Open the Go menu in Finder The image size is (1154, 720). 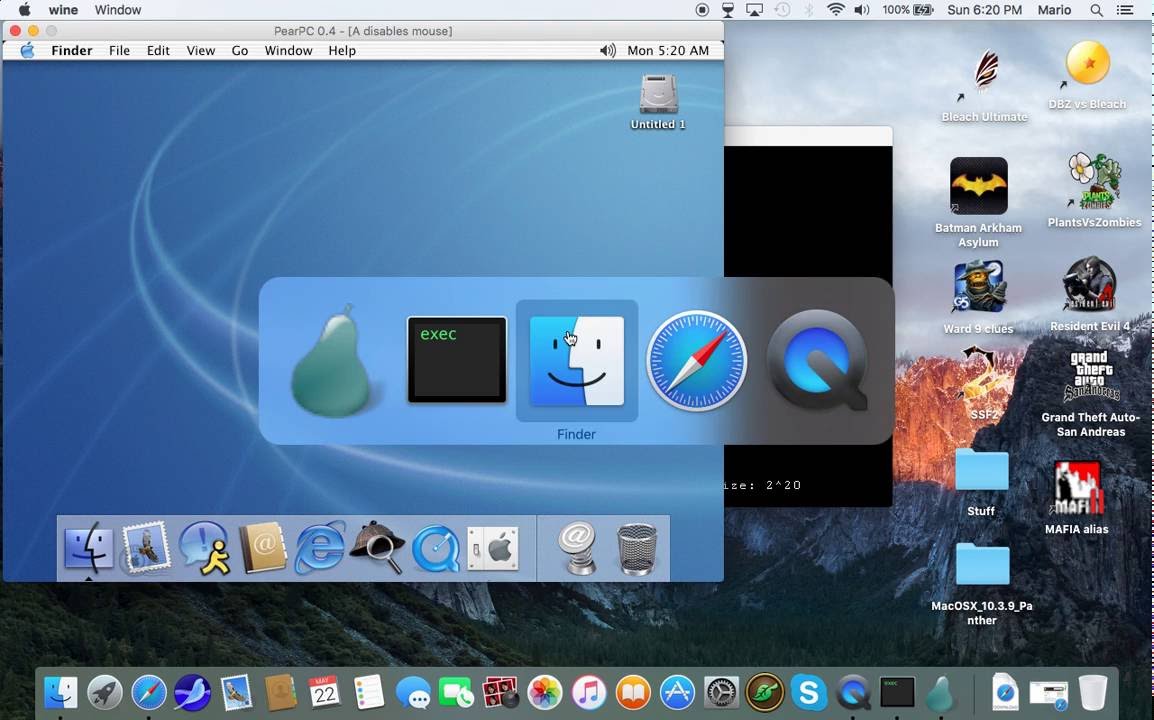tap(240, 50)
